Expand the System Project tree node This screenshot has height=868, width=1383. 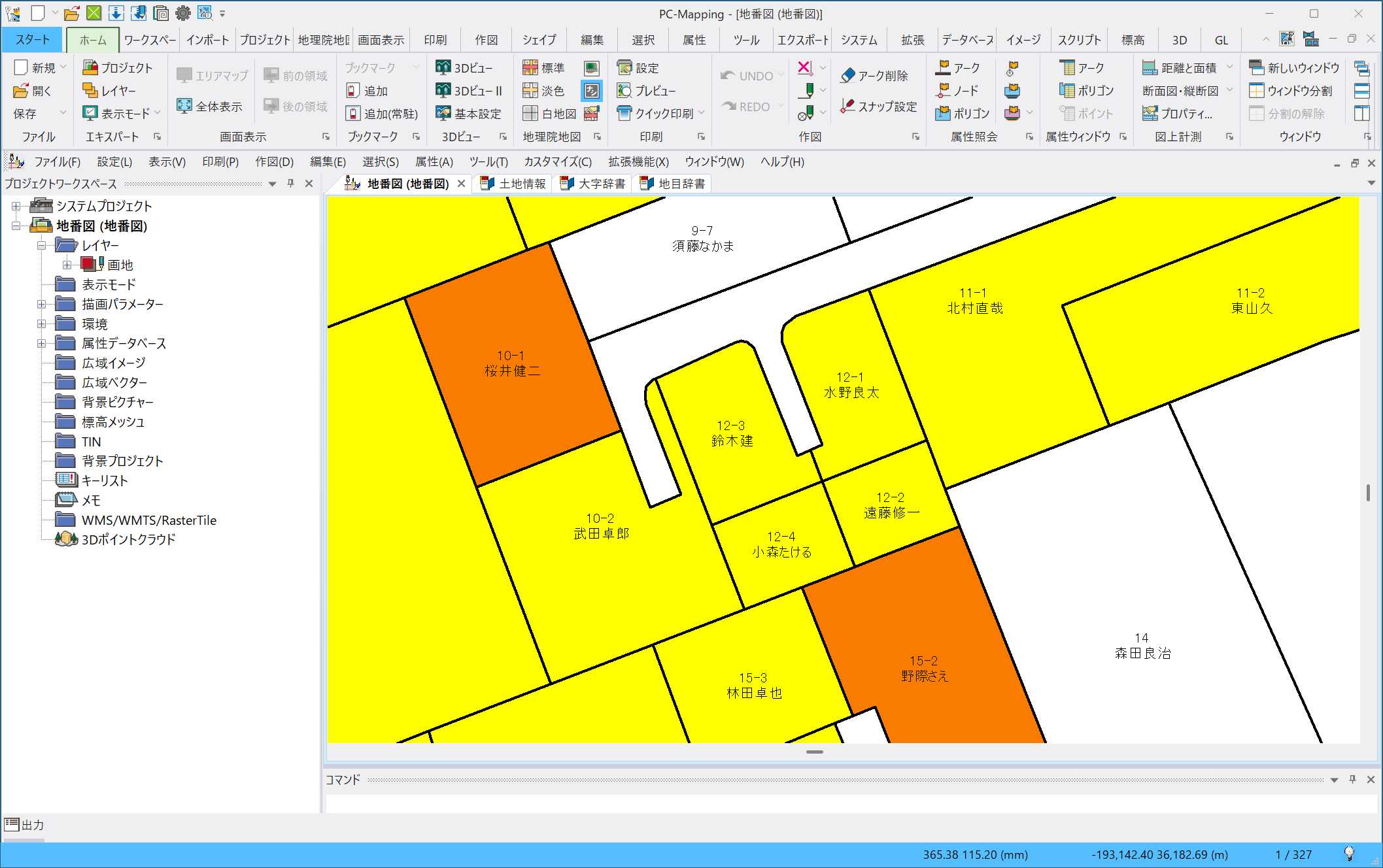click(x=16, y=206)
